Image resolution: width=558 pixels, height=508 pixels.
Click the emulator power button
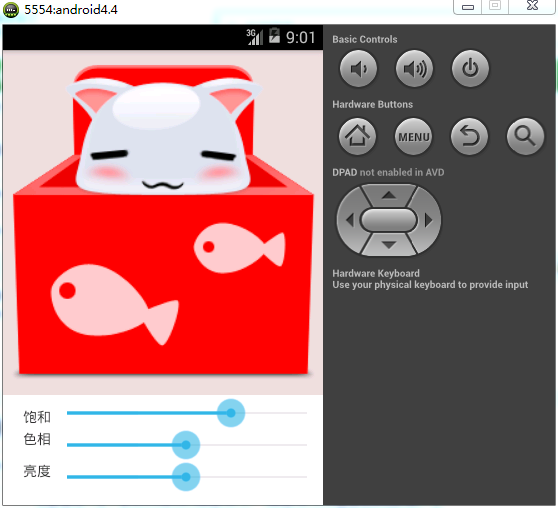(x=470, y=68)
